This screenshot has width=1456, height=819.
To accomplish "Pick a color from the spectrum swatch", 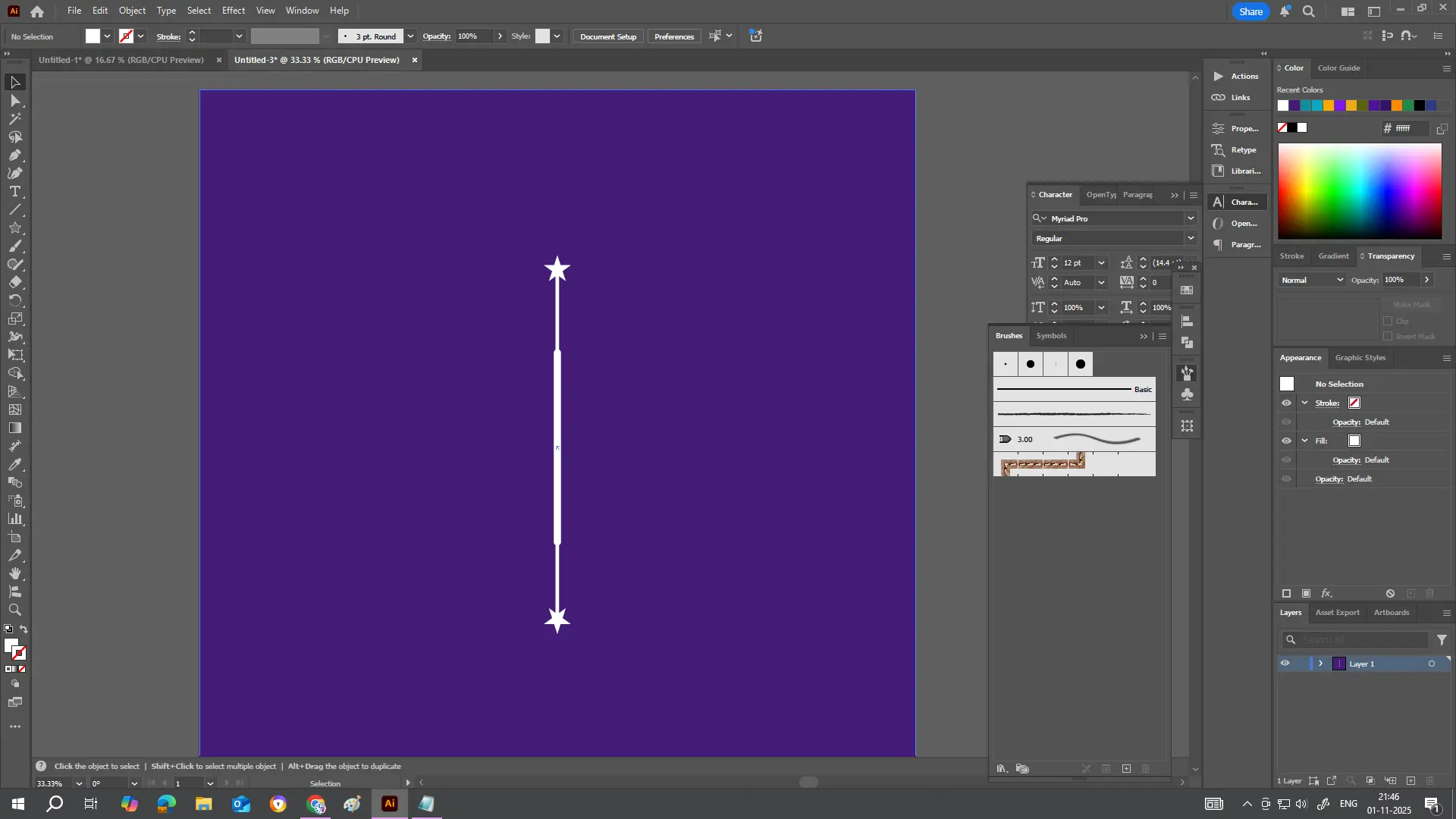I will point(1358,190).
